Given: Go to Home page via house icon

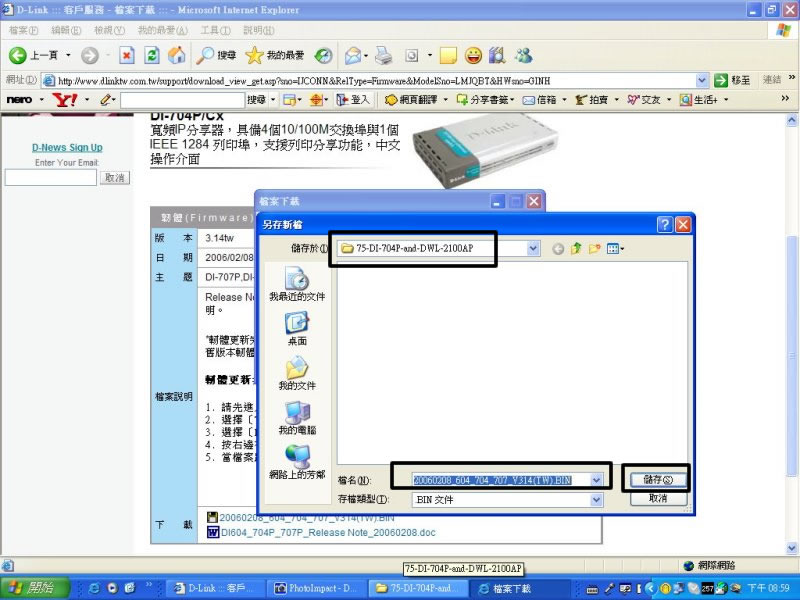Looking at the screenshot, I should pos(177,55).
